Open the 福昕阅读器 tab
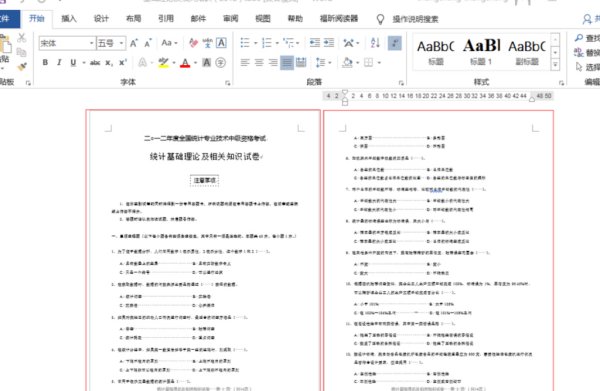600x391 pixels. [x=339, y=18]
